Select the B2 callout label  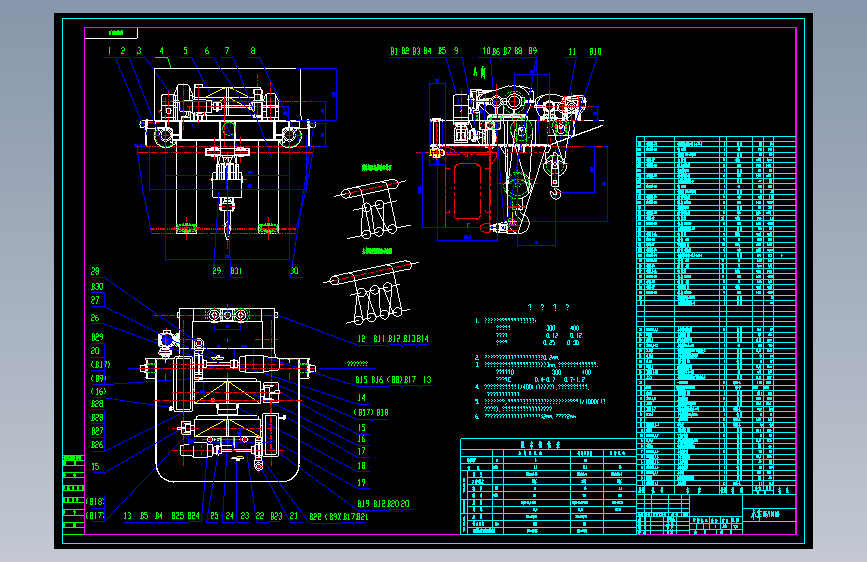pos(405,51)
